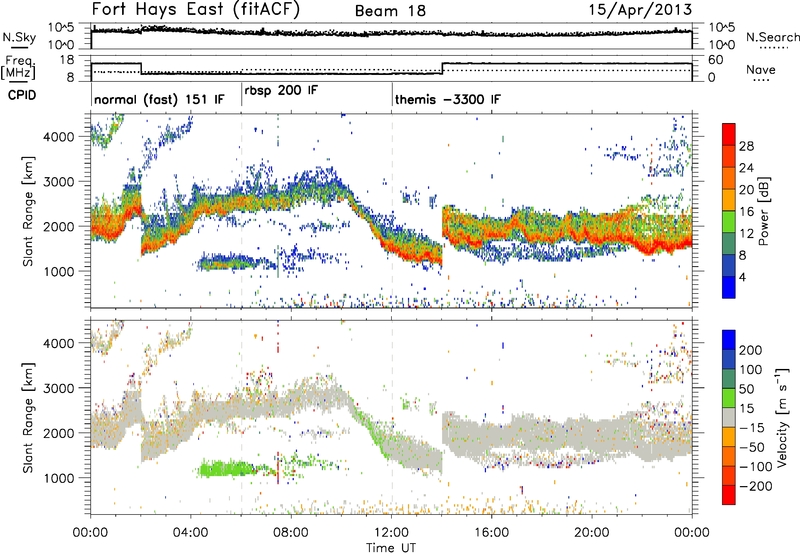Click the 'Time UT' axis title
The height and width of the screenshot is (554, 800).
(x=391, y=547)
